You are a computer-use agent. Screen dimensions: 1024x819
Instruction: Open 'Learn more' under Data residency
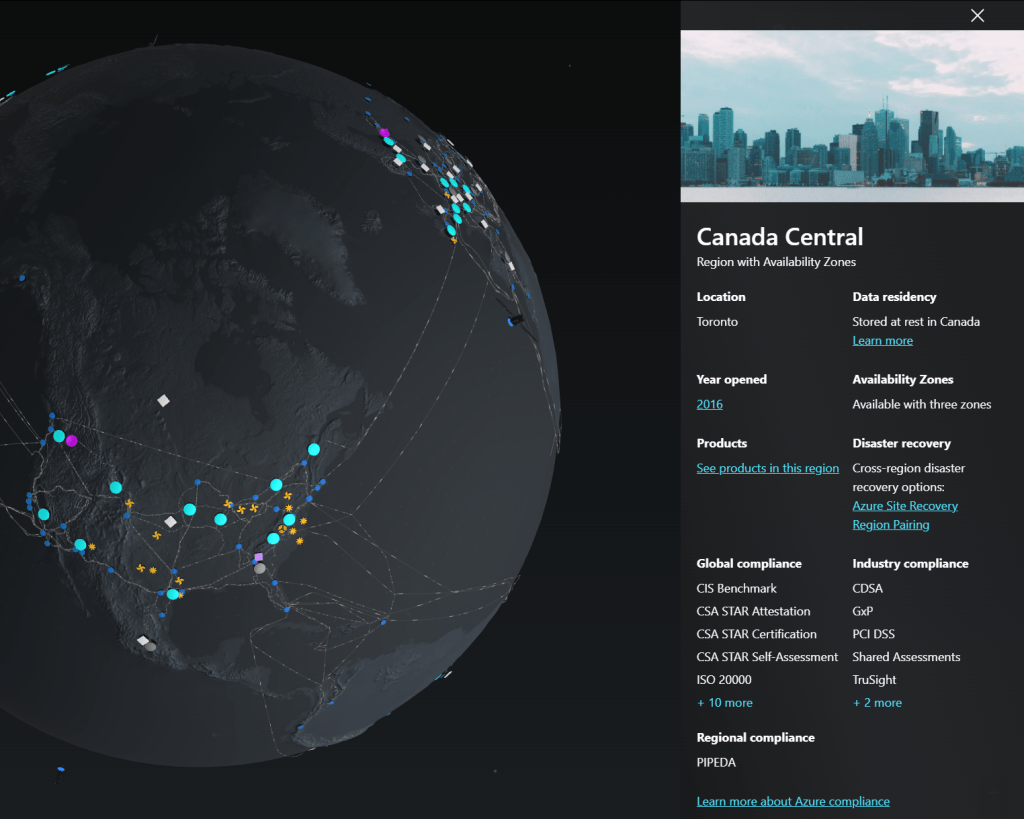click(x=882, y=341)
